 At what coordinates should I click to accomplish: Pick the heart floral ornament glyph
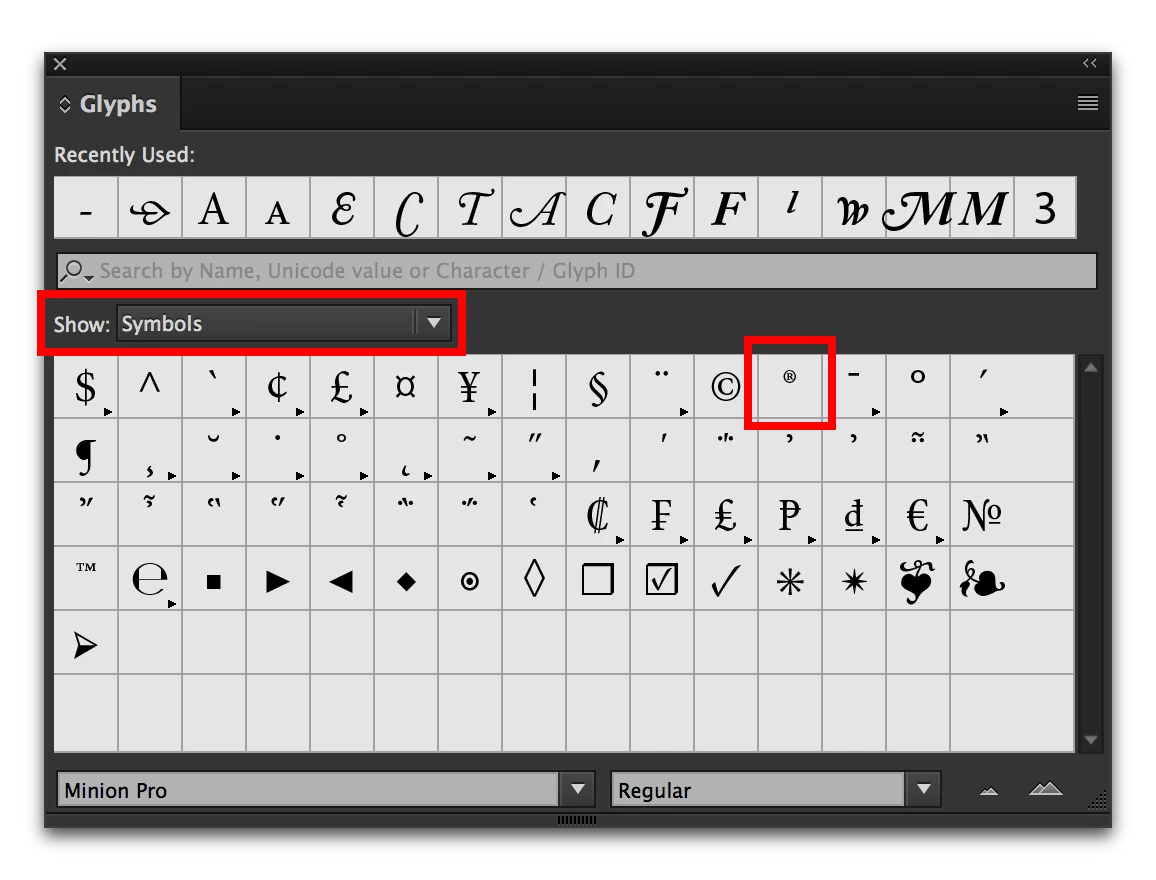918,579
